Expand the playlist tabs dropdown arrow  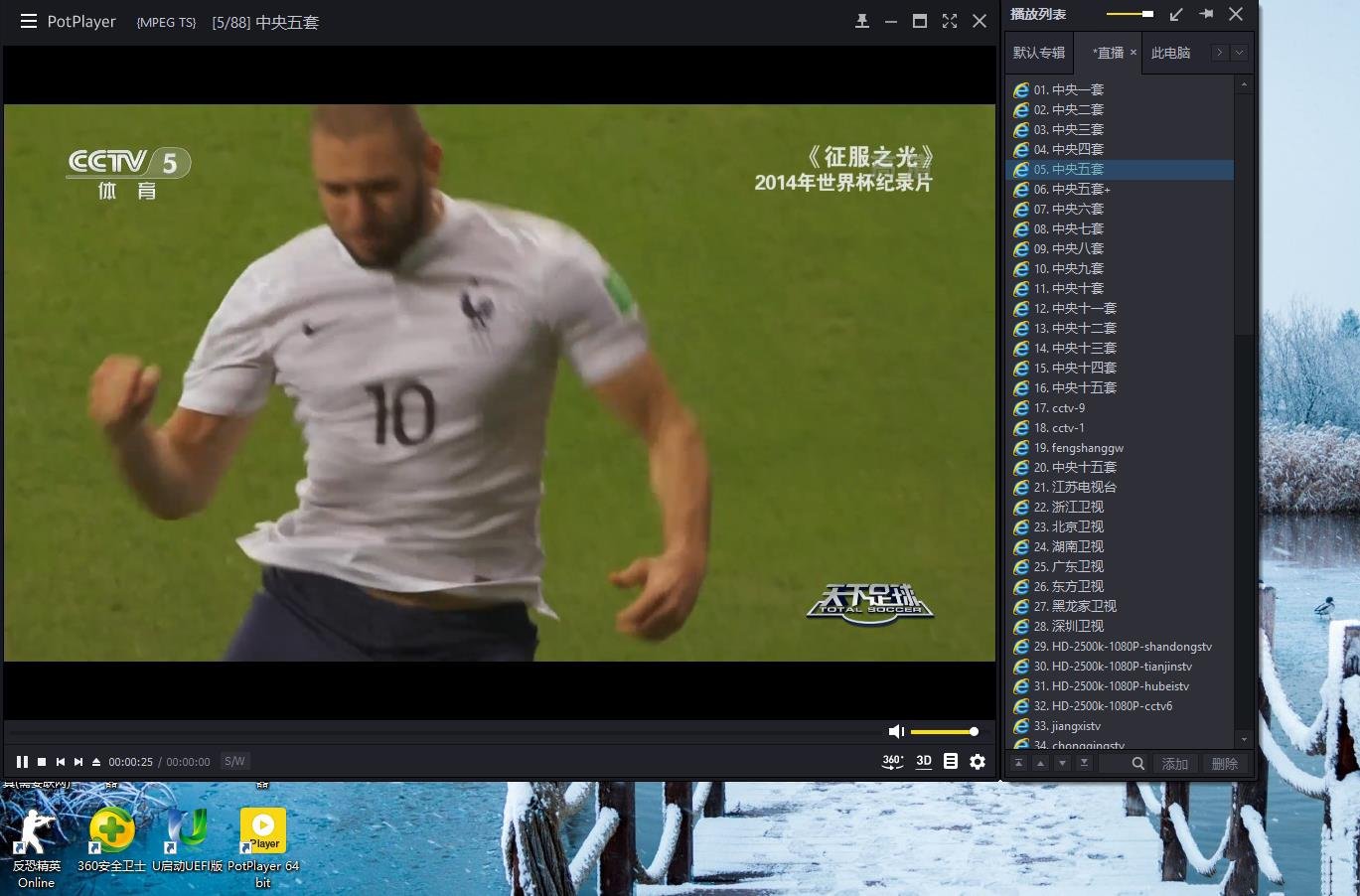tap(1239, 53)
